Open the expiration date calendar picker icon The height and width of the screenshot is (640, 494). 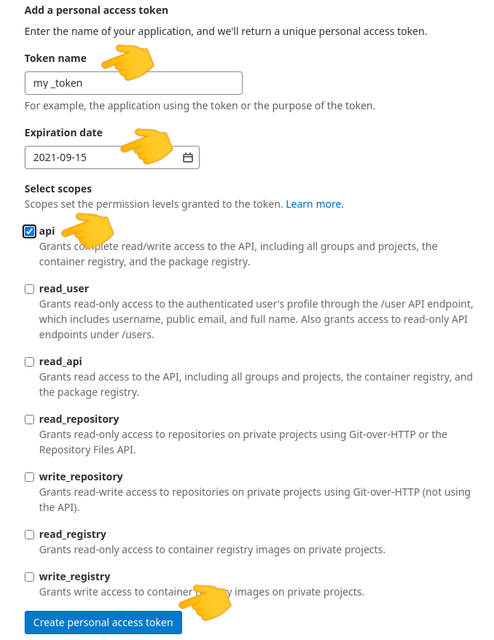coord(187,157)
